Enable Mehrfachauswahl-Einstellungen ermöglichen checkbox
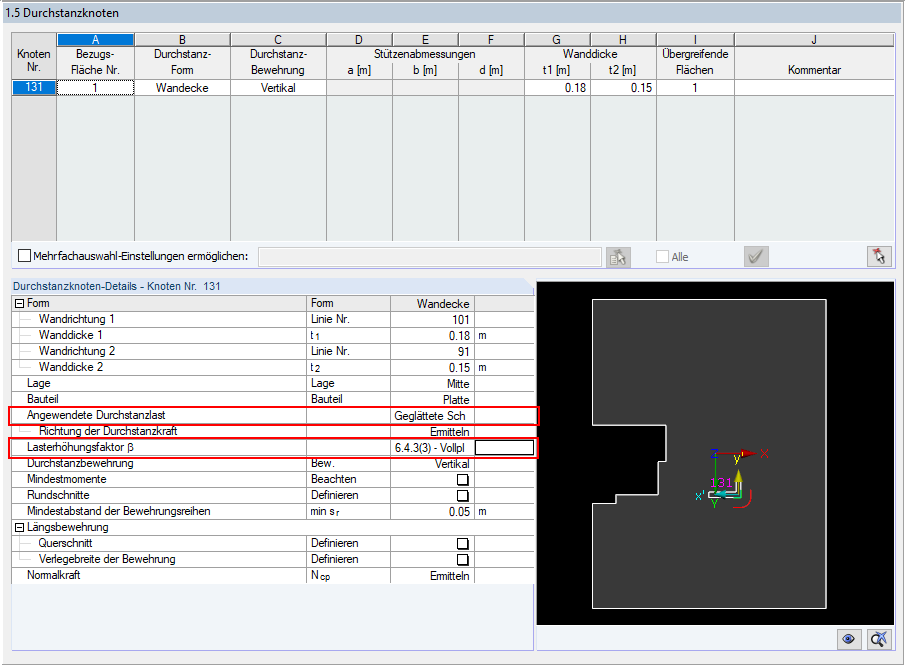Image resolution: width=906 pixels, height=667 pixels. pos(24,255)
